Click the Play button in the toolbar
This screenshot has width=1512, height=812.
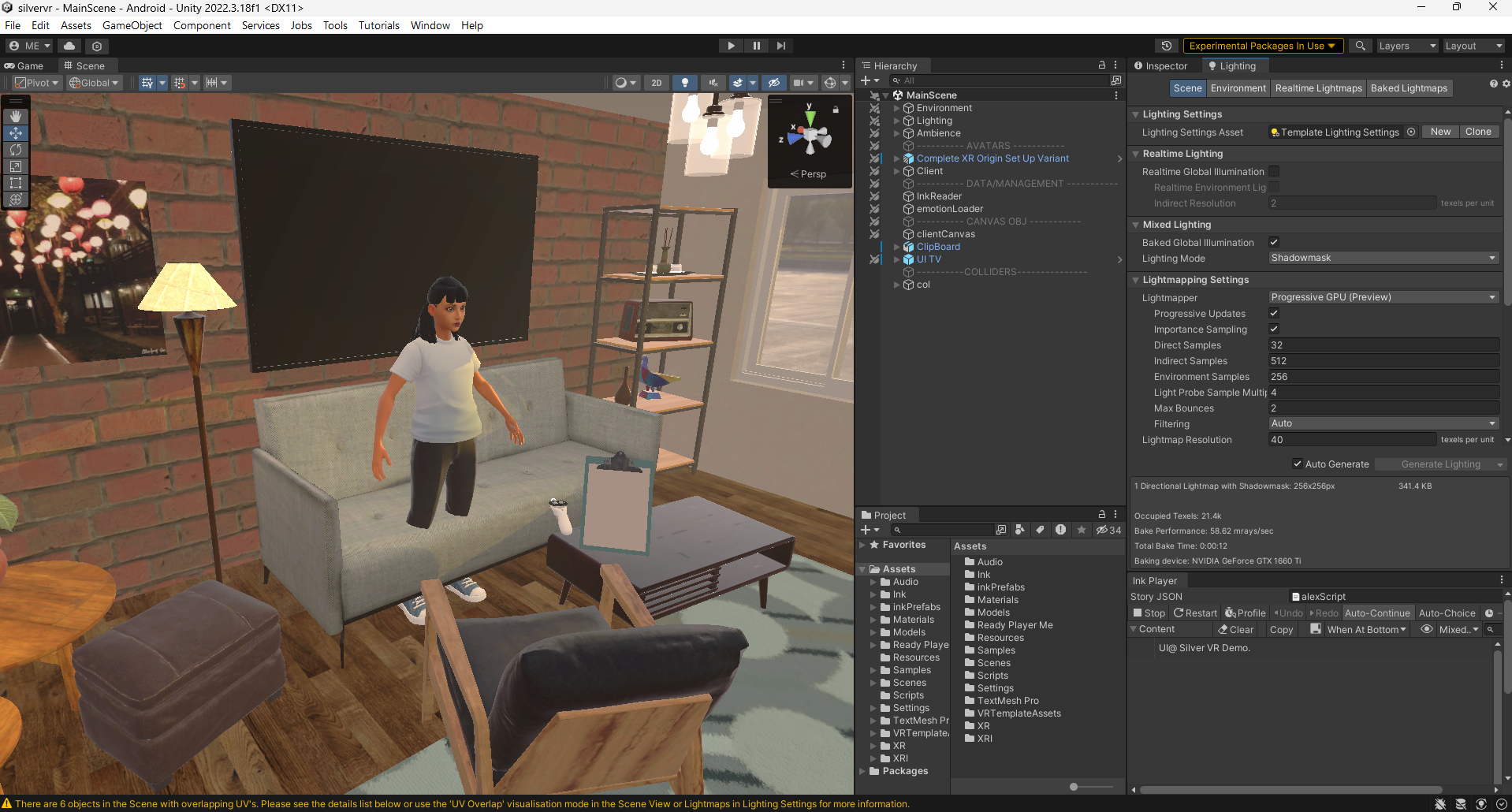(x=731, y=46)
